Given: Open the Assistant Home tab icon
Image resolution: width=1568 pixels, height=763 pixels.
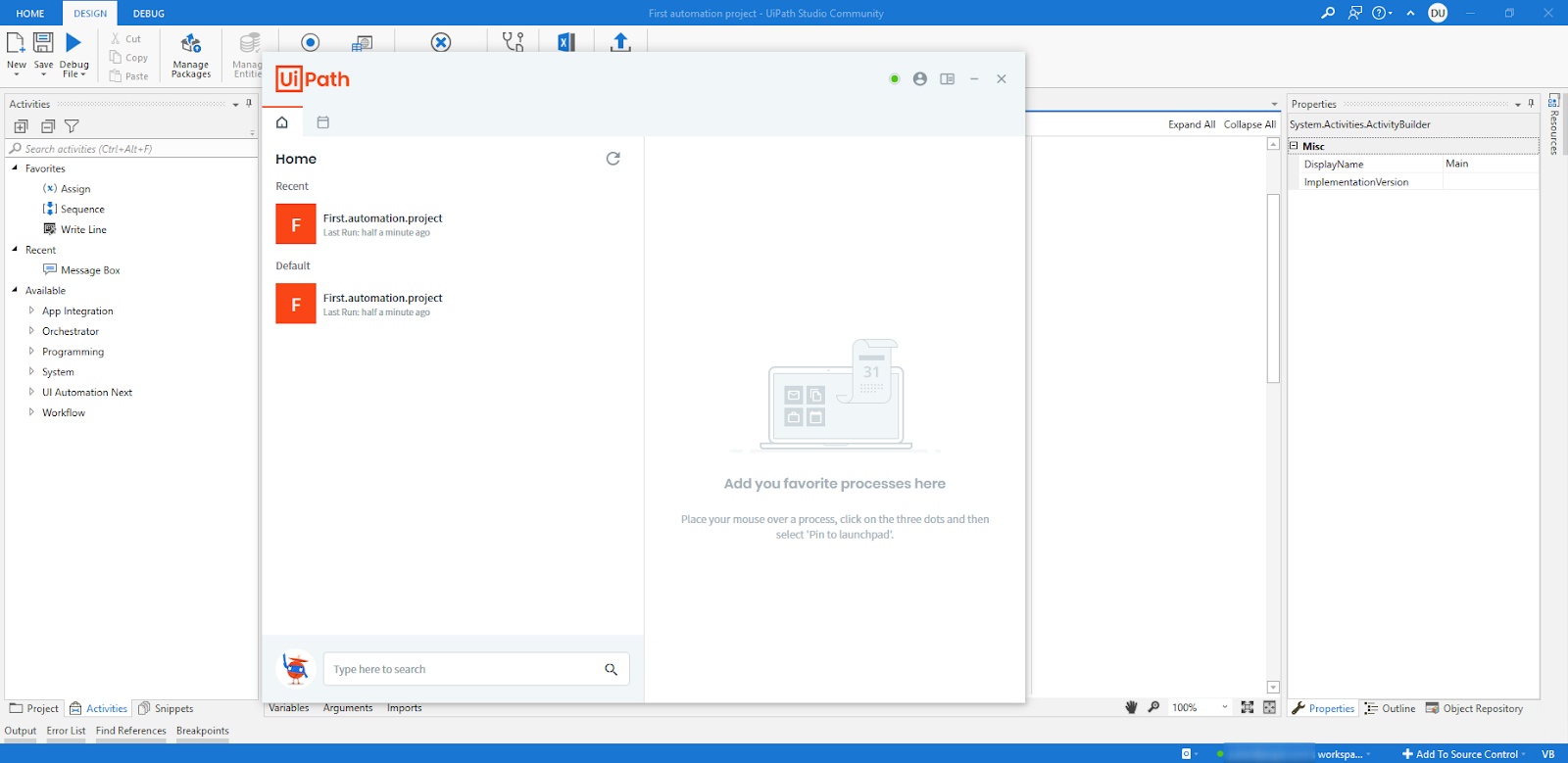Looking at the screenshot, I should point(282,122).
